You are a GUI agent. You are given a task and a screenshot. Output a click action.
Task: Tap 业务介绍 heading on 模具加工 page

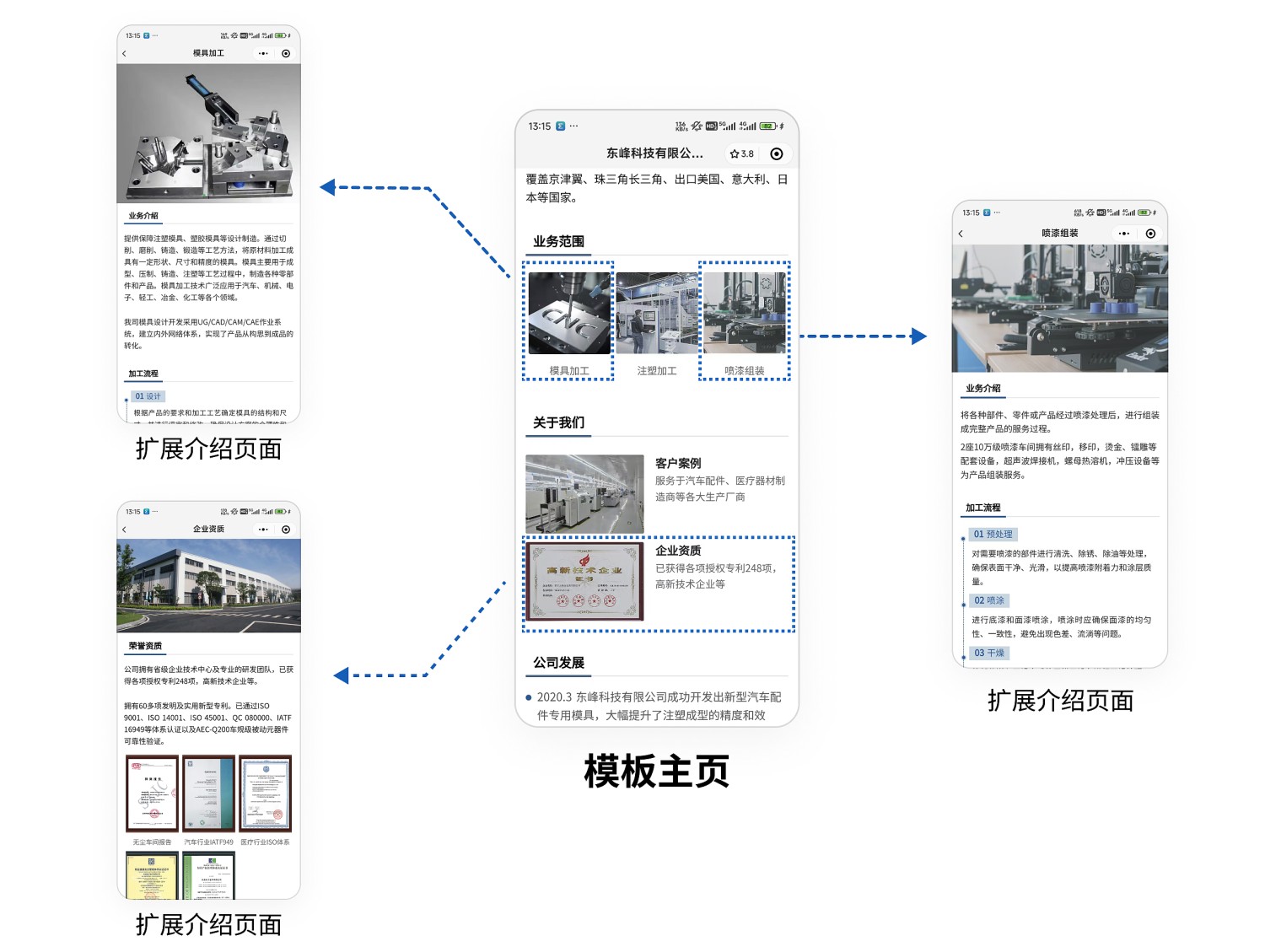[x=143, y=216]
